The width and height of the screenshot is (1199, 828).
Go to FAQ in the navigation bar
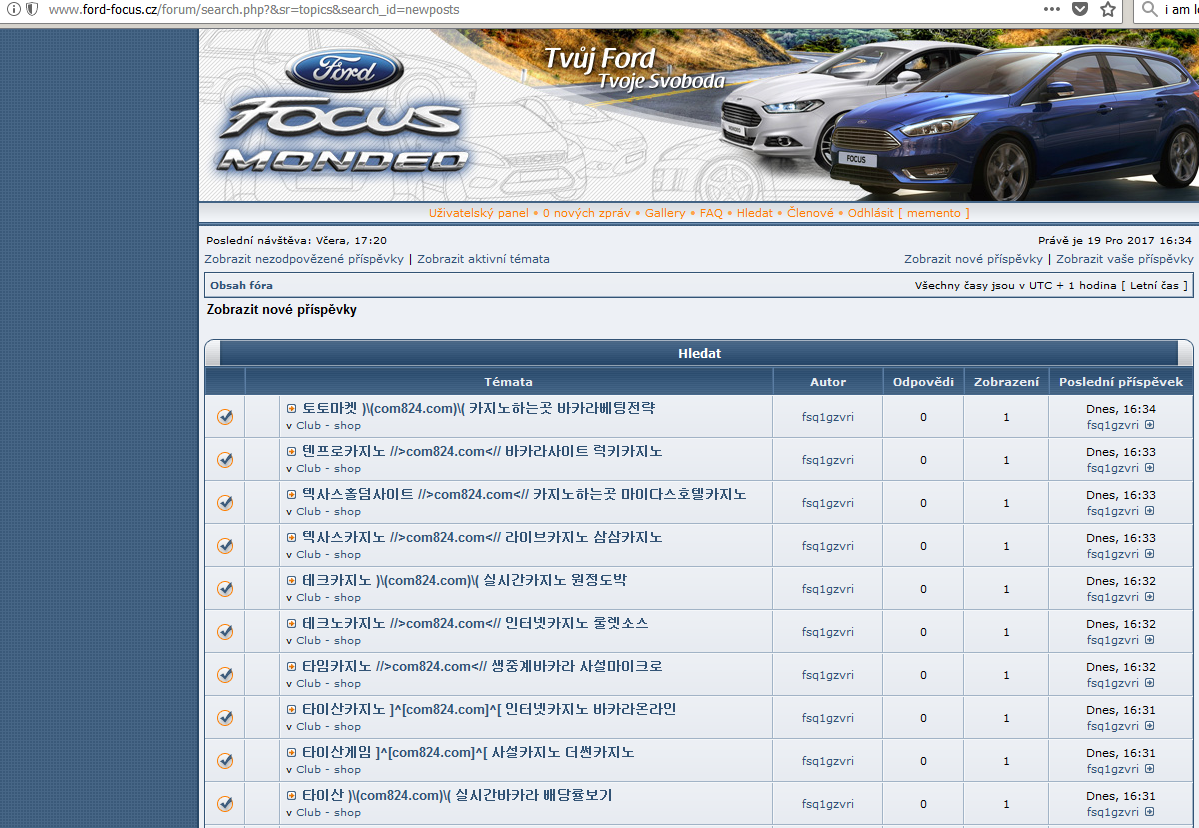pos(711,213)
